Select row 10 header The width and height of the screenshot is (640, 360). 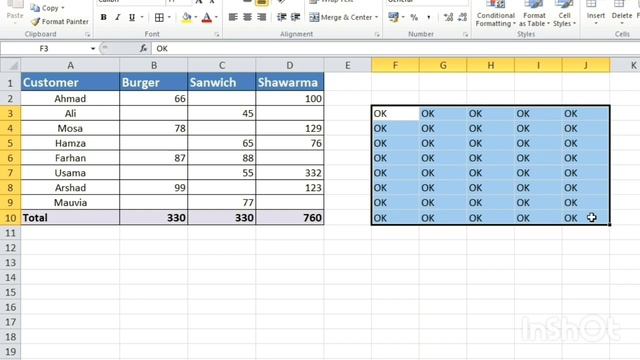(10, 218)
